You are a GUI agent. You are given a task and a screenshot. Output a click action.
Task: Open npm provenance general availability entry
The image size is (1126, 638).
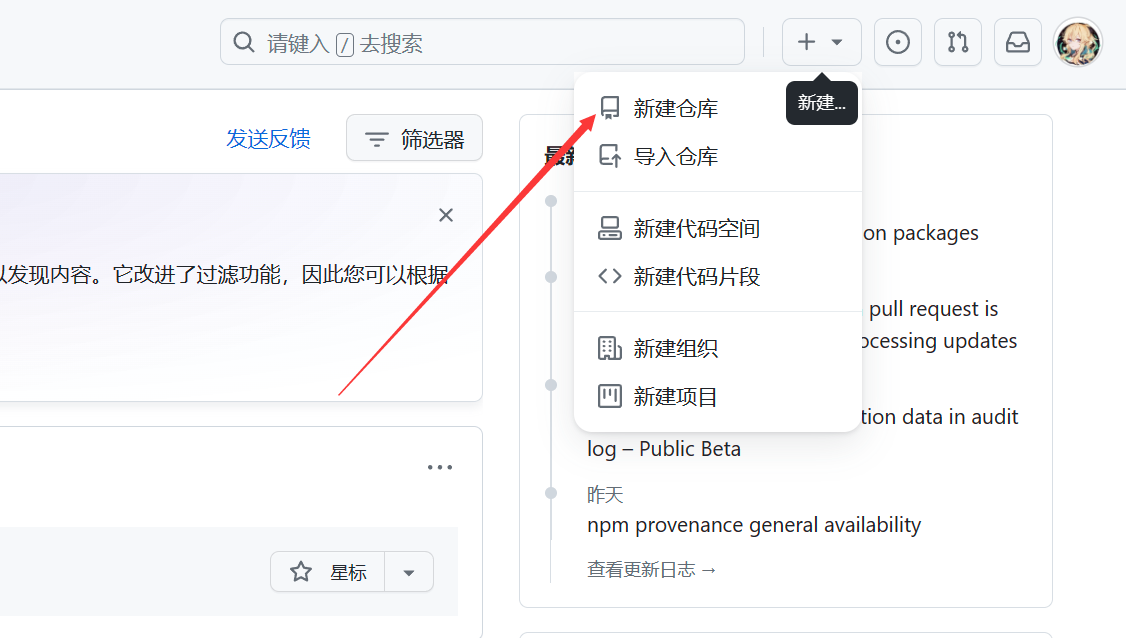coord(753,525)
